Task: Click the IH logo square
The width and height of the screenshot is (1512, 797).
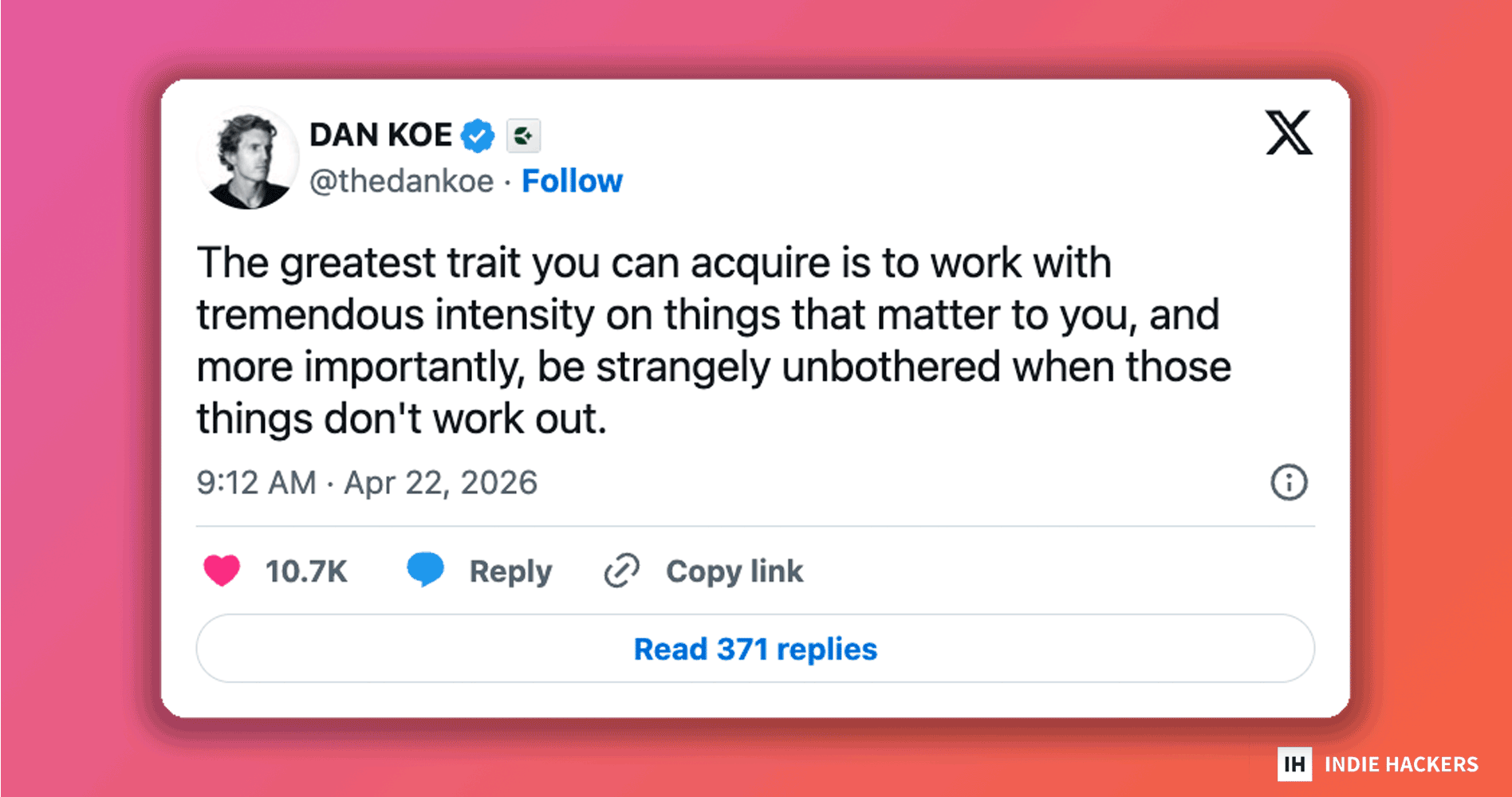Action: click(x=1294, y=764)
